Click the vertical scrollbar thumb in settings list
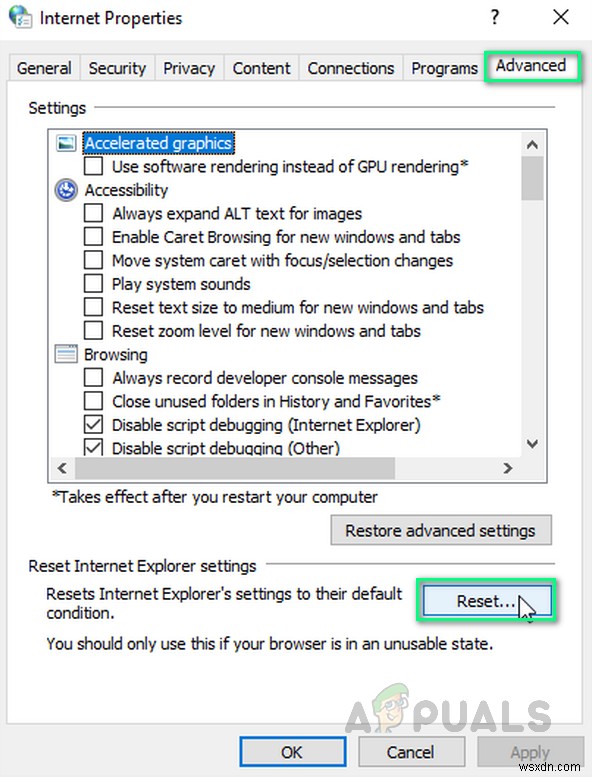This screenshot has width=592, height=777. point(533,178)
